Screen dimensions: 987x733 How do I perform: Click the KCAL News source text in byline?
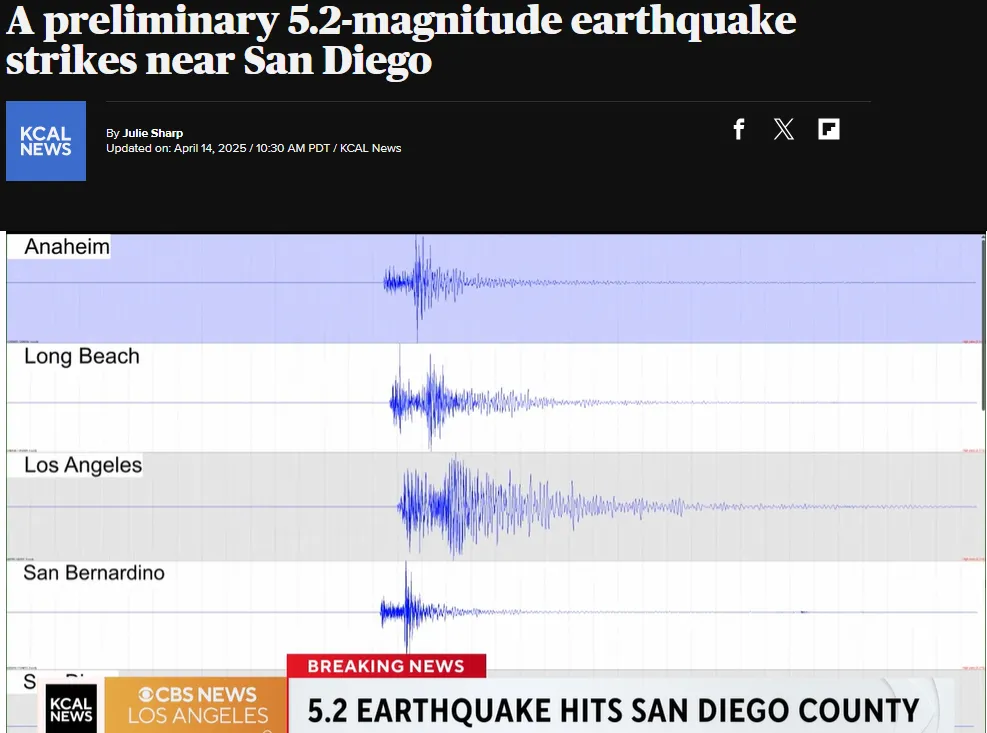[370, 148]
